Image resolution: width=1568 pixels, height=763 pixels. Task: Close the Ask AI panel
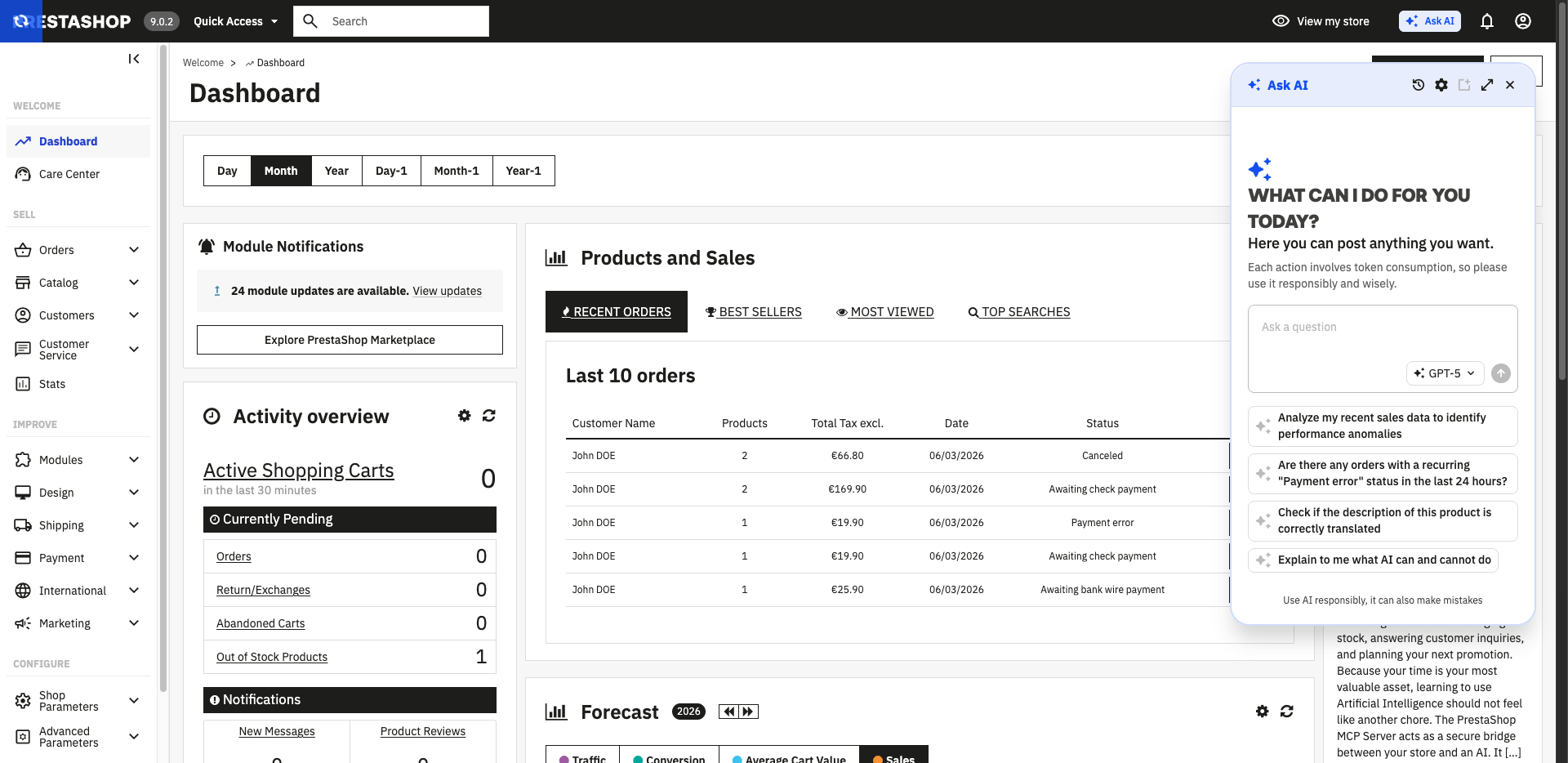(1510, 85)
